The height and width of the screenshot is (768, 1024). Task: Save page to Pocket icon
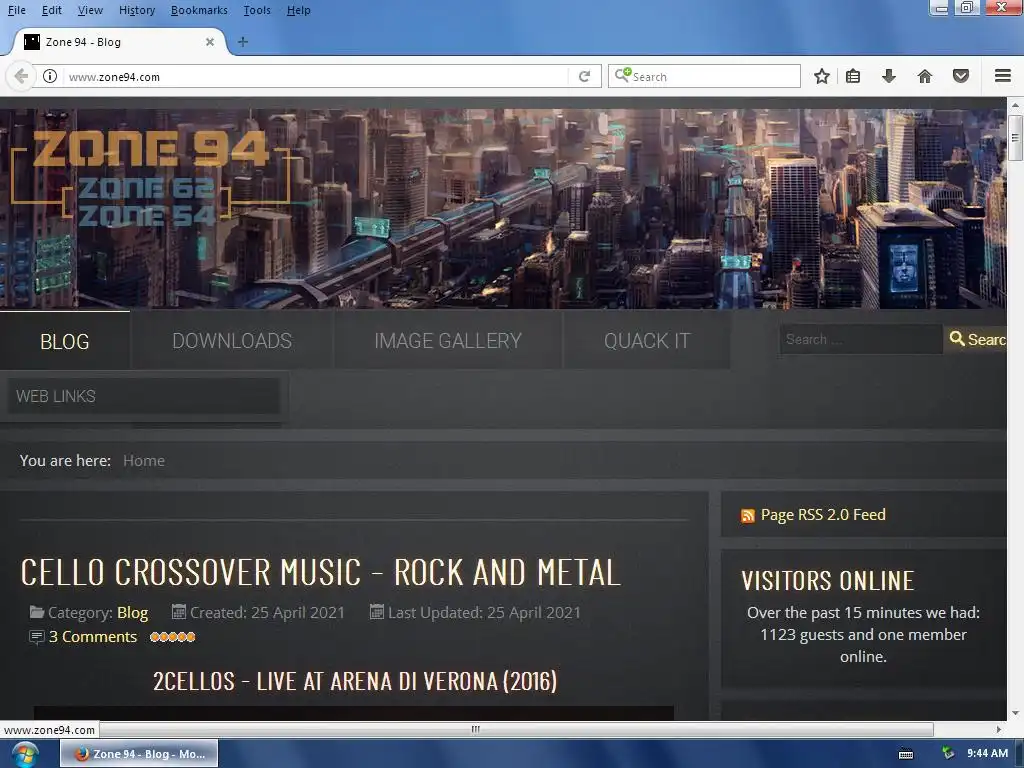point(961,76)
